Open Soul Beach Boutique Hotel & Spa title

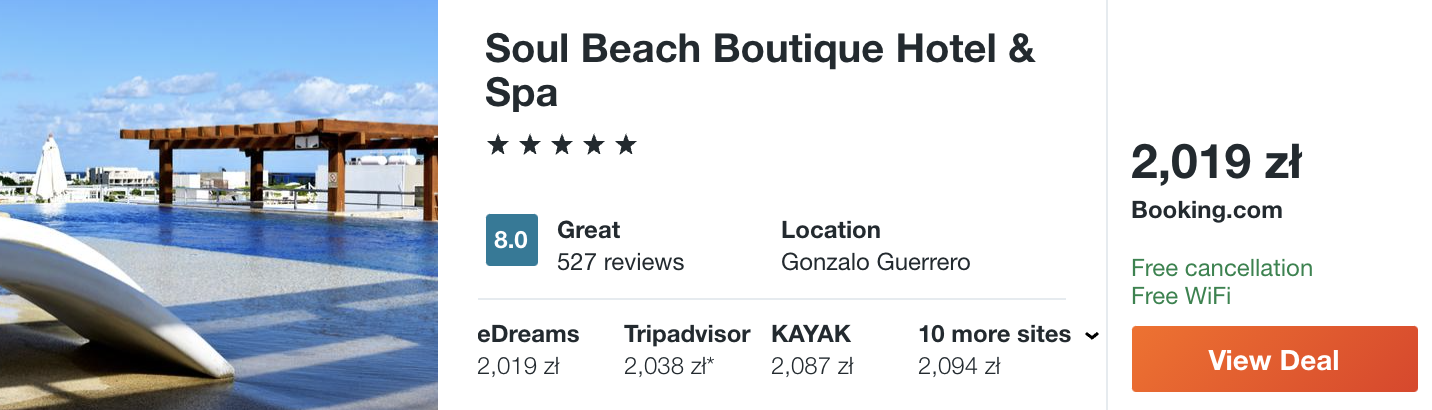click(x=759, y=70)
